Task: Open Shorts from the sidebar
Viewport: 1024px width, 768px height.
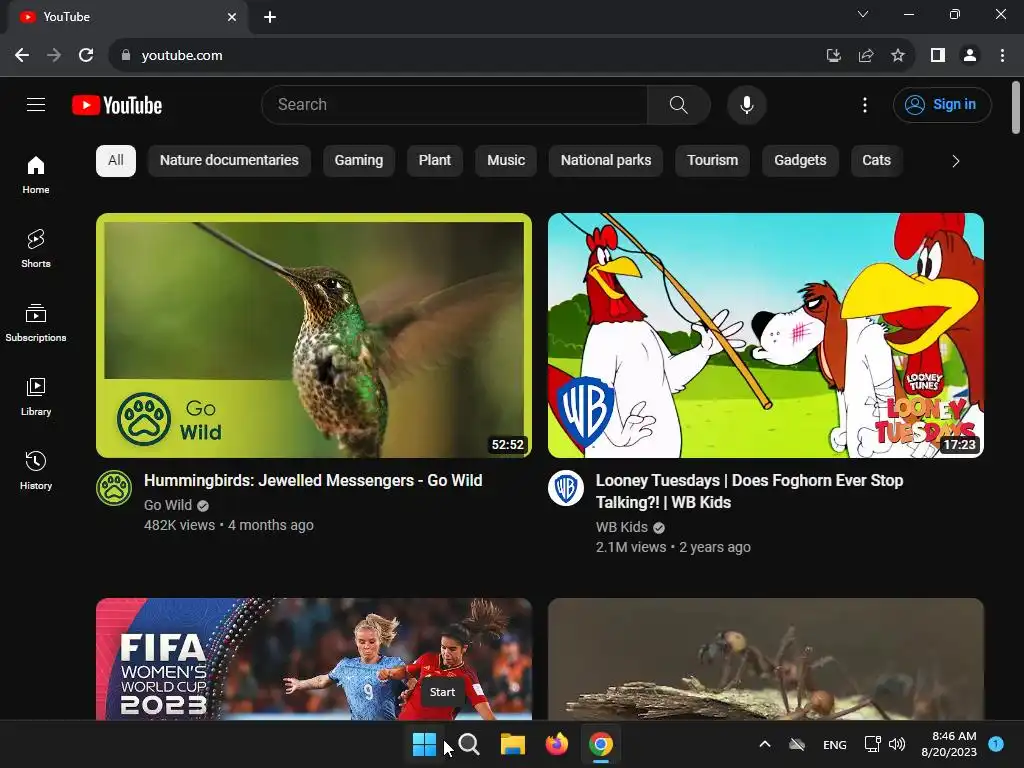Action: 36,248
